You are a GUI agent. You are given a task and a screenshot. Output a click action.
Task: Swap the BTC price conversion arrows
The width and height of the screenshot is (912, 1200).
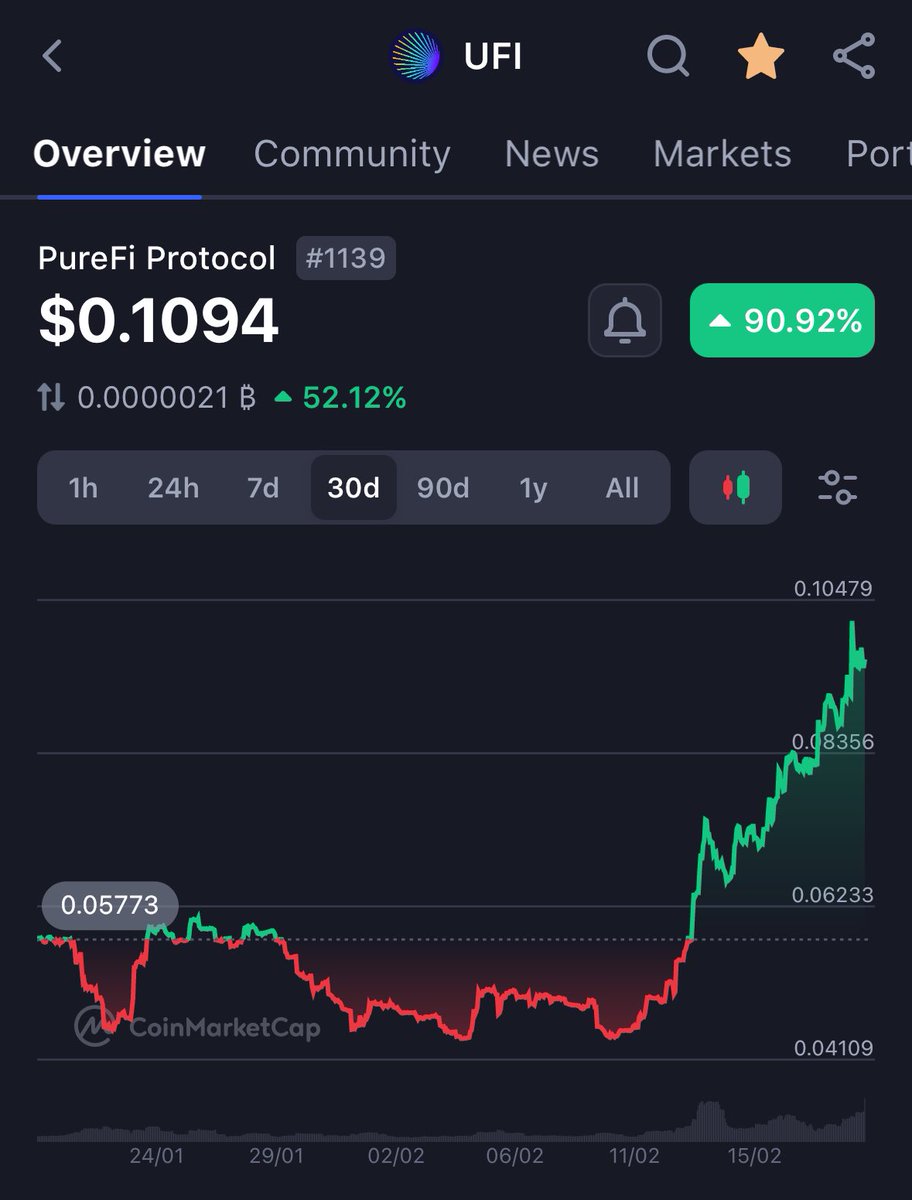(51, 398)
